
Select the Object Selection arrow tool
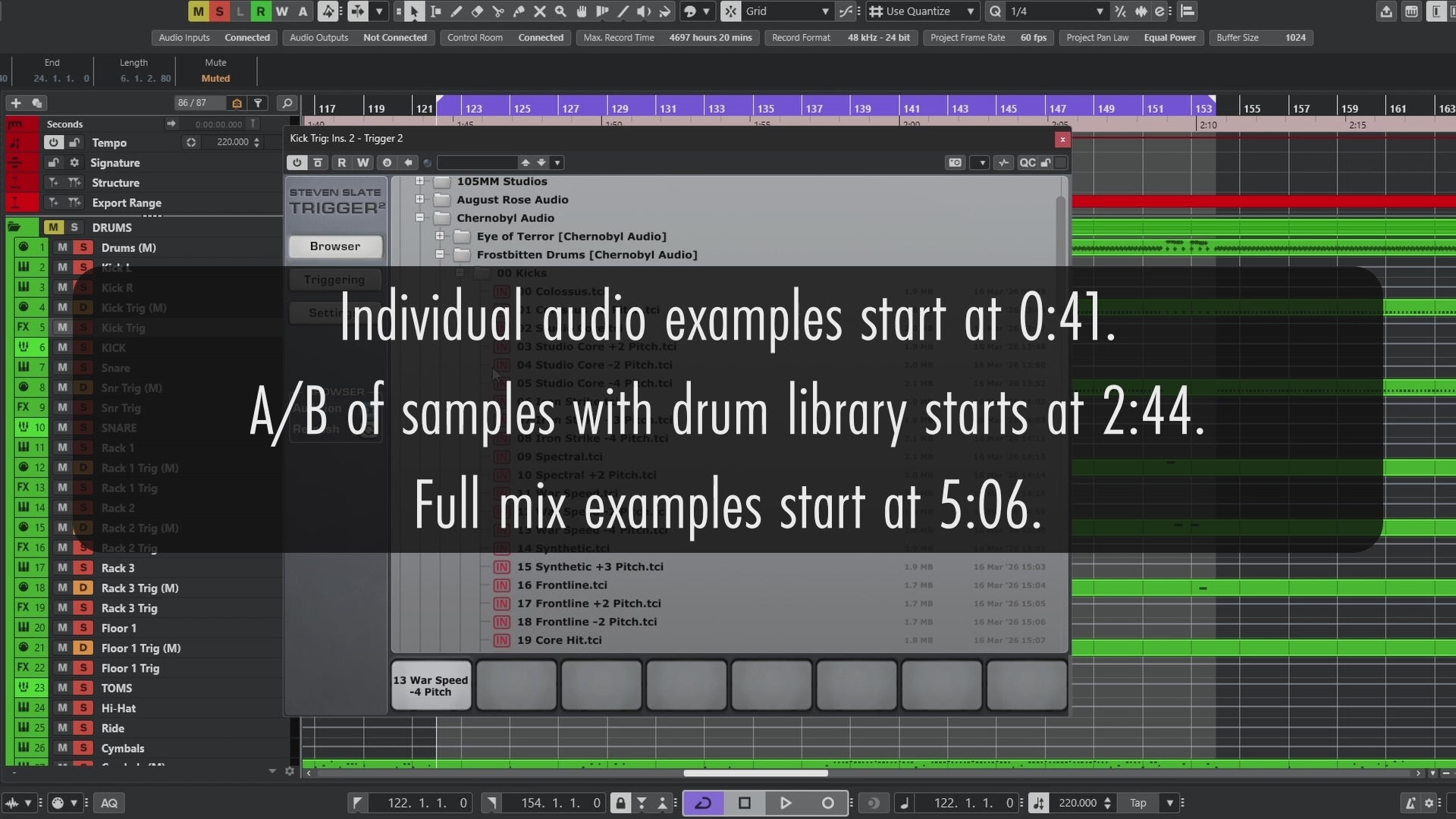pos(414,11)
